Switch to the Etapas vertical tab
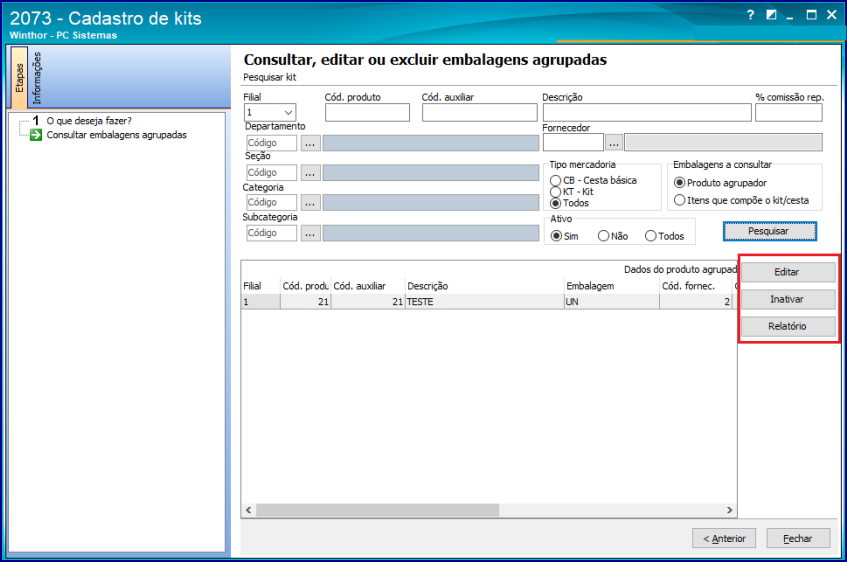 pyautogui.click(x=19, y=77)
